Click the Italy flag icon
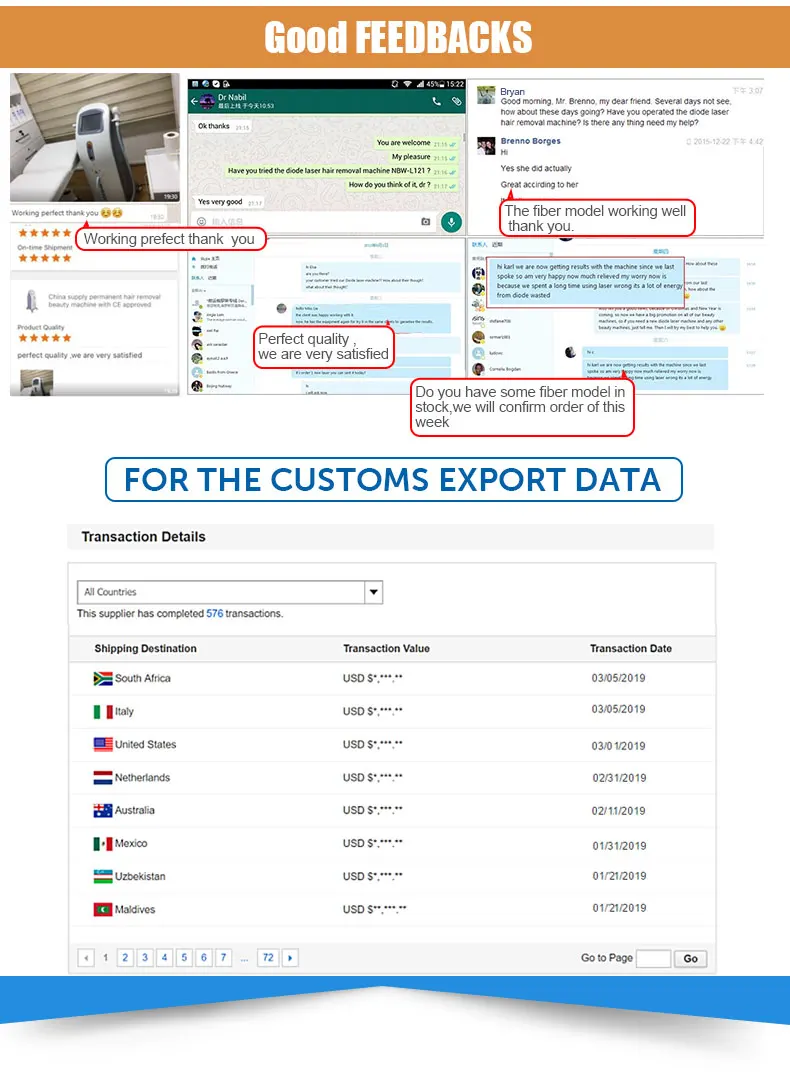 [x=103, y=712]
